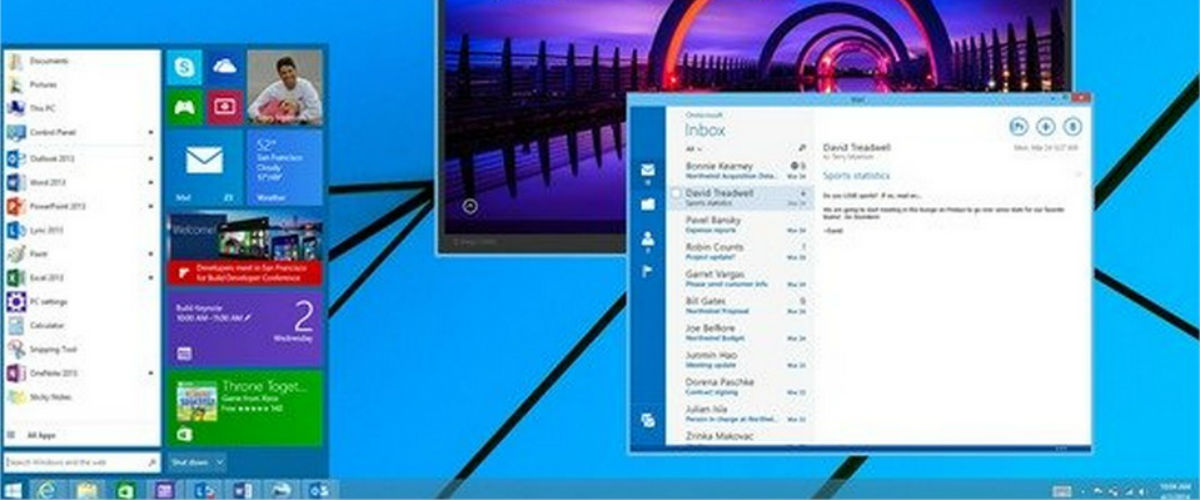Open the green Xbox Games controller tile
Viewport: 1200px width, 500px height.
(185, 106)
